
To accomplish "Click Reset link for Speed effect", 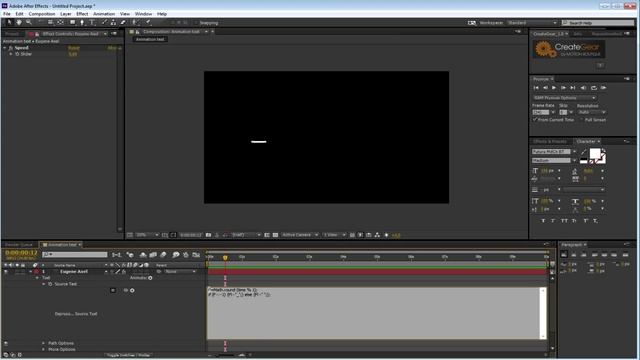I will click(x=74, y=48).
